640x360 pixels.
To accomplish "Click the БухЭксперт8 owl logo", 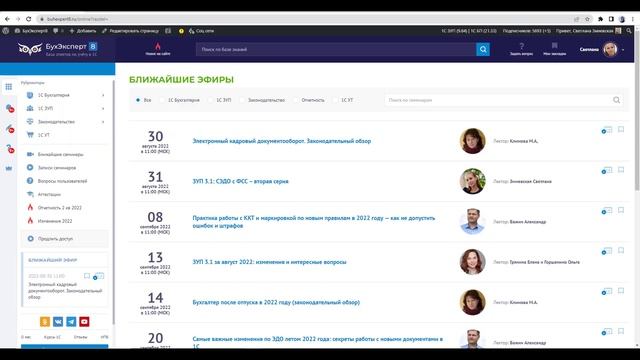I will tap(58, 49).
